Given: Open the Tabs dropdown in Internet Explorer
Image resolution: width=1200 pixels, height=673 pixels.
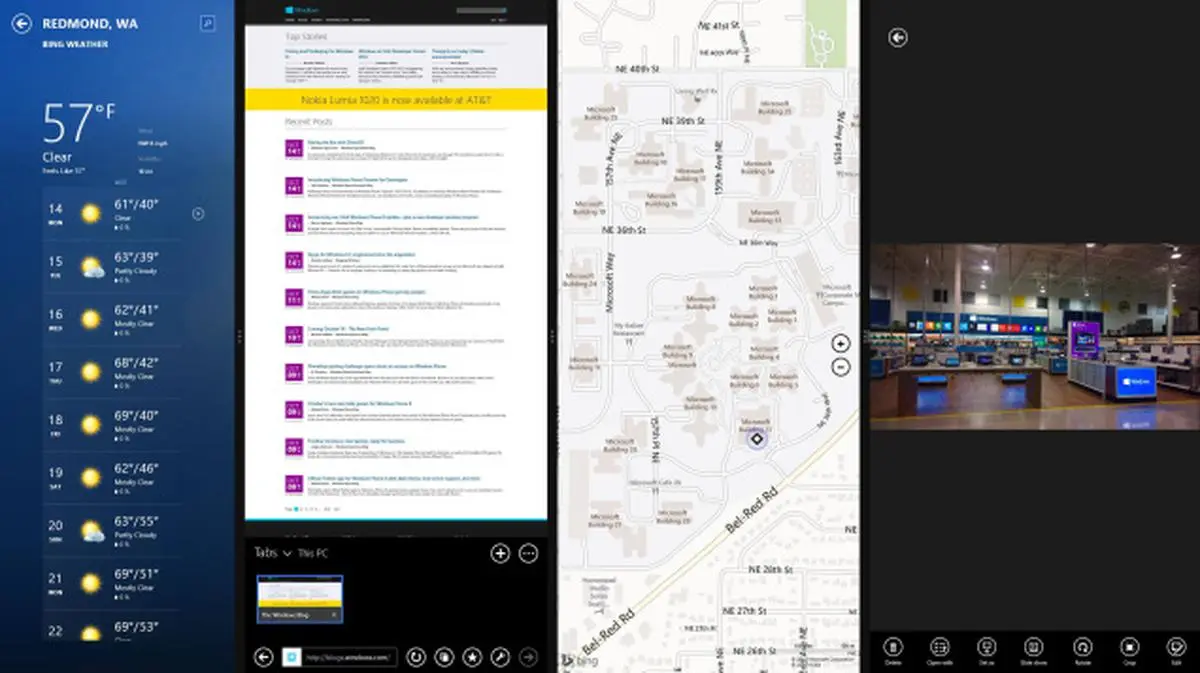Looking at the screenshot, I should tap(272, 553).
